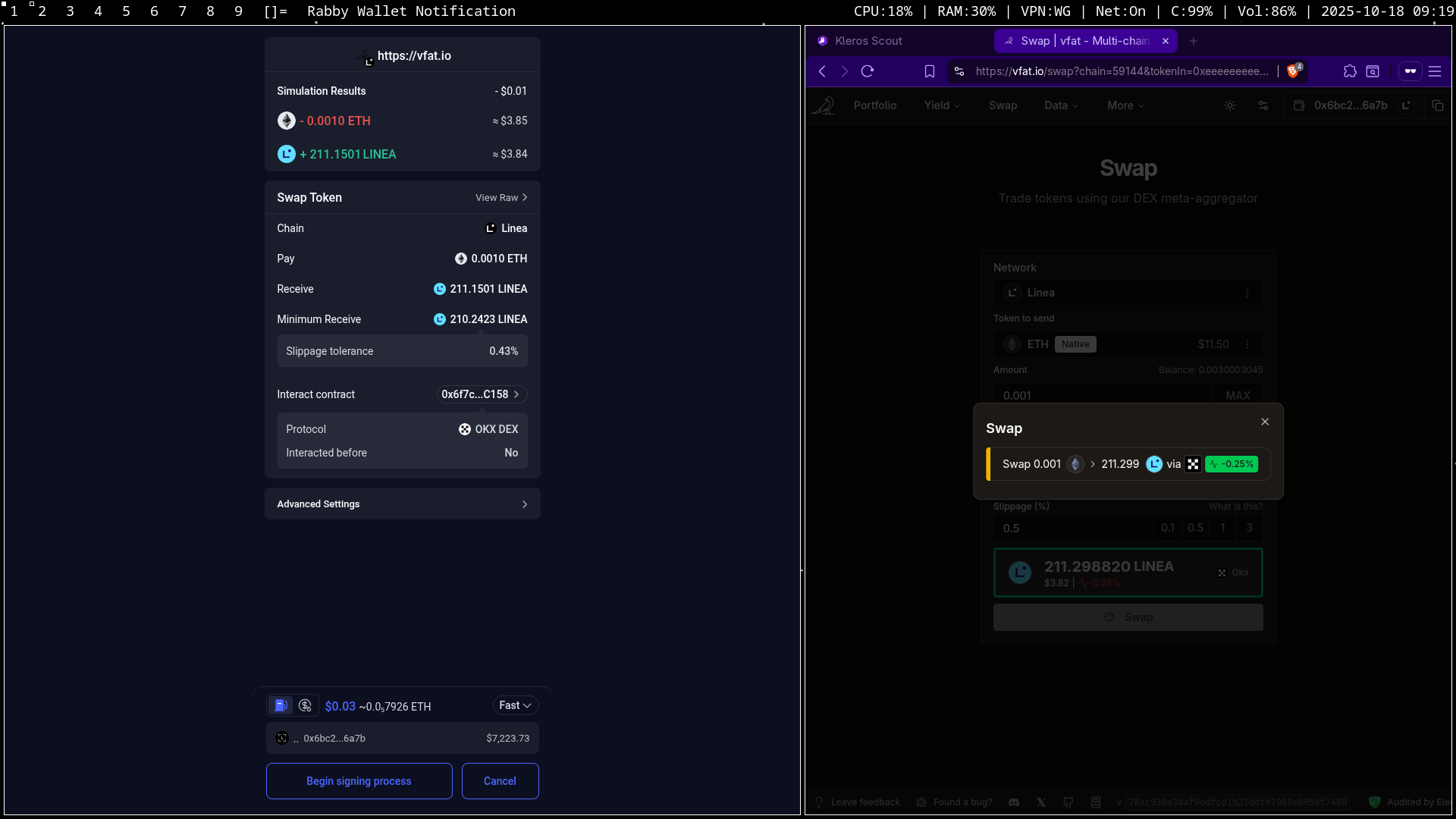Go back to previous page

tap(823, 71)
